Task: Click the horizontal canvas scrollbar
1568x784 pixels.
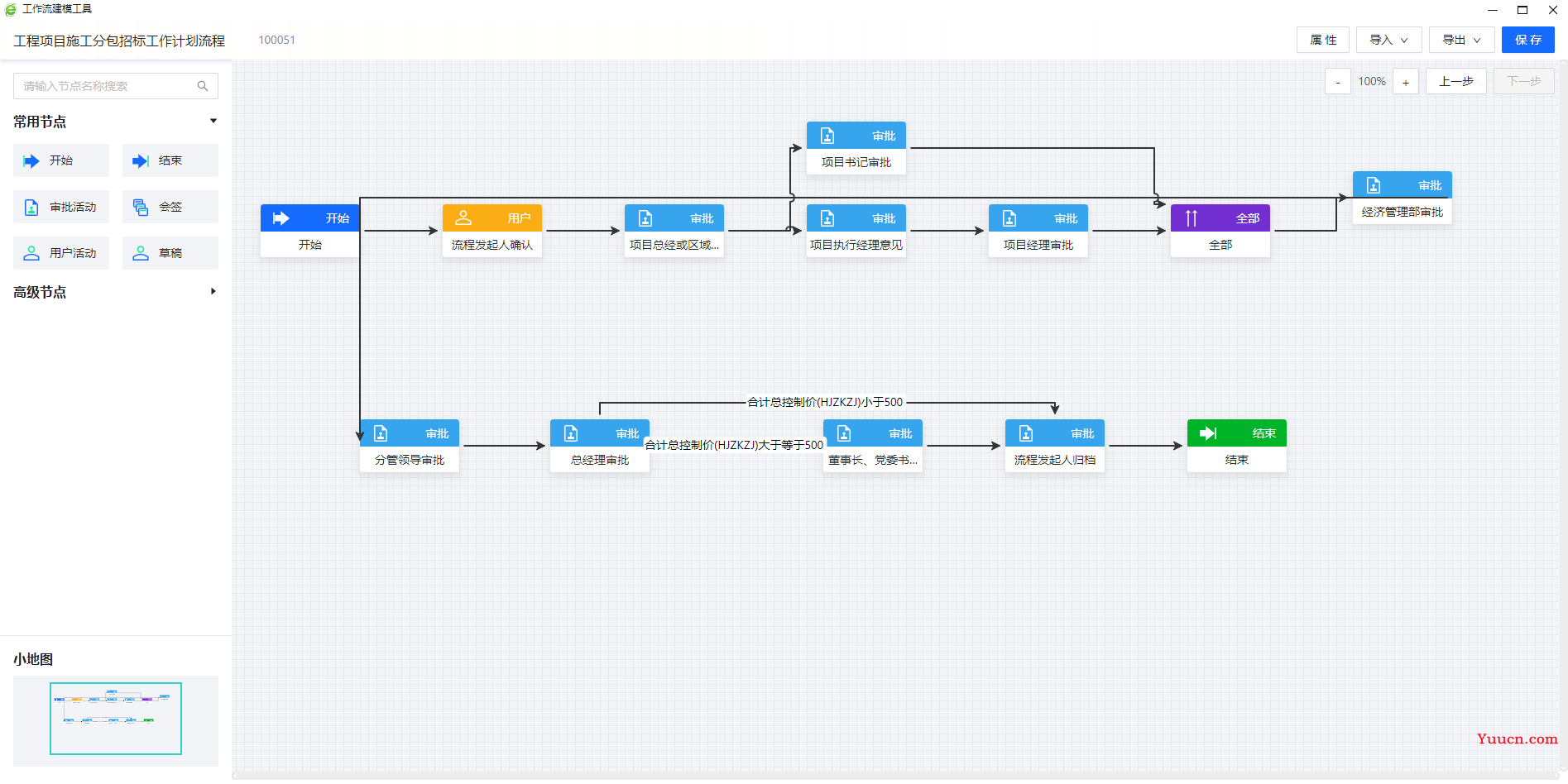Action: pyautogui.click(x=898, y=776)
